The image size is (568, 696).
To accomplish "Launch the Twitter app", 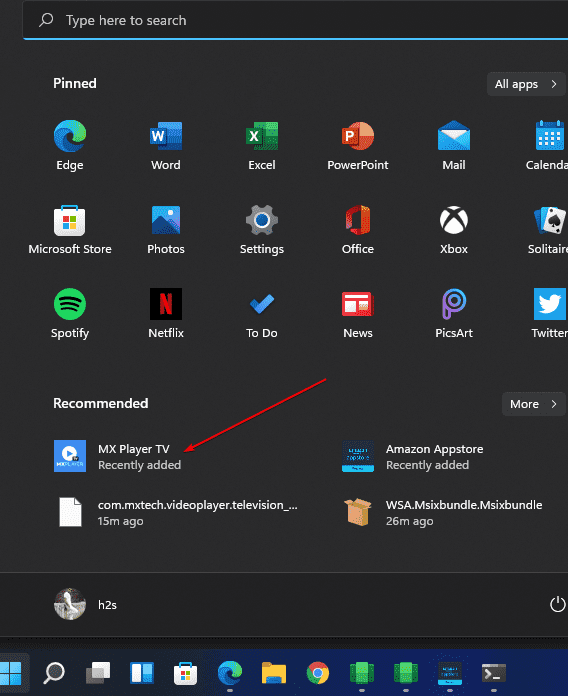I will tap(549, 313).
